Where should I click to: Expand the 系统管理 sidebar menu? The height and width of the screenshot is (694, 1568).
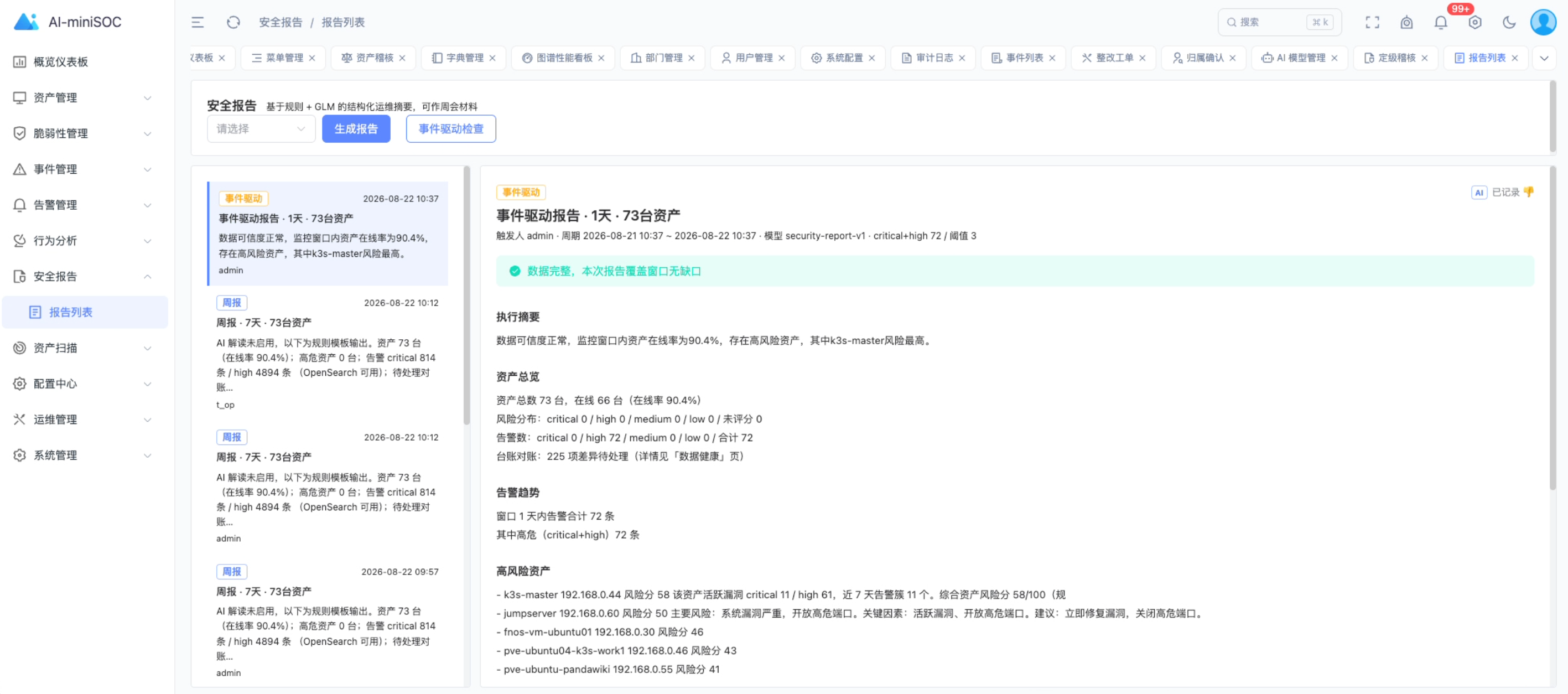coord(84,455)
